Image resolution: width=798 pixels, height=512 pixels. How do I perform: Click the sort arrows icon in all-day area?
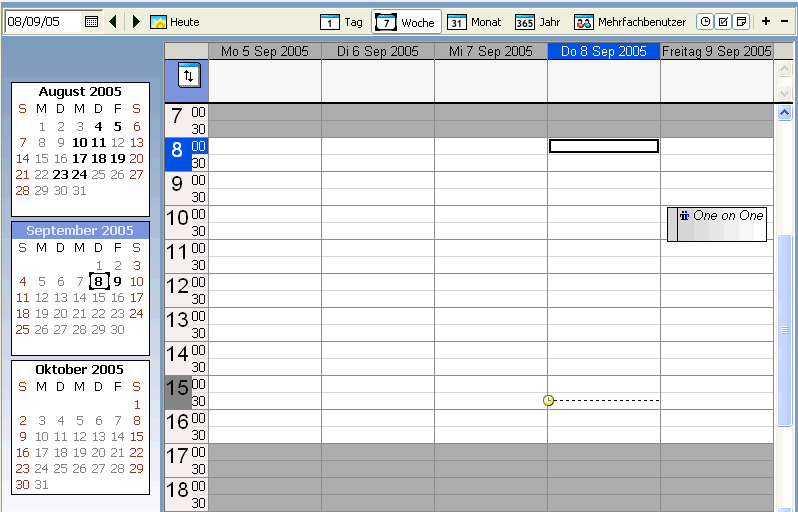189,76
